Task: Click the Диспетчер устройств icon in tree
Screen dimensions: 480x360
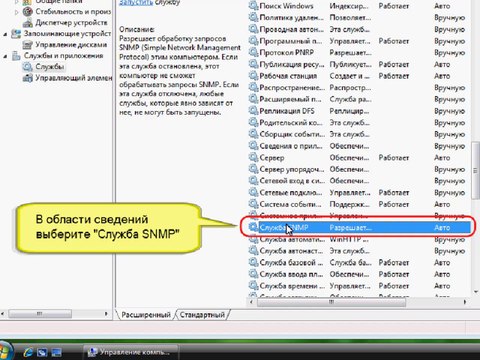Action: point(27,23)
